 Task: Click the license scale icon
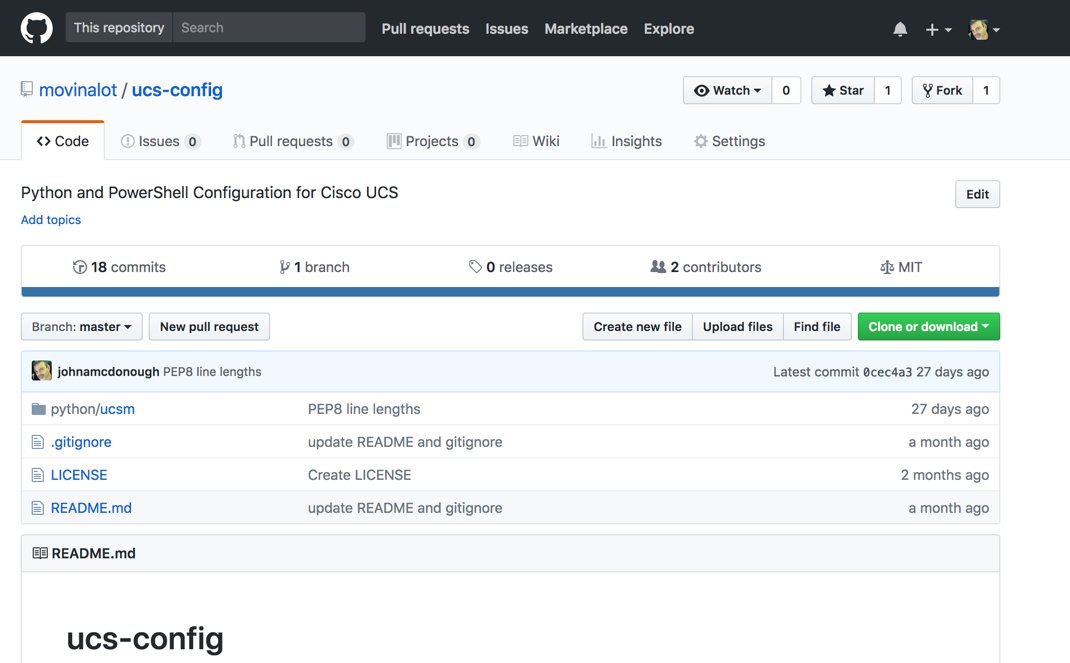coord(887,267)
